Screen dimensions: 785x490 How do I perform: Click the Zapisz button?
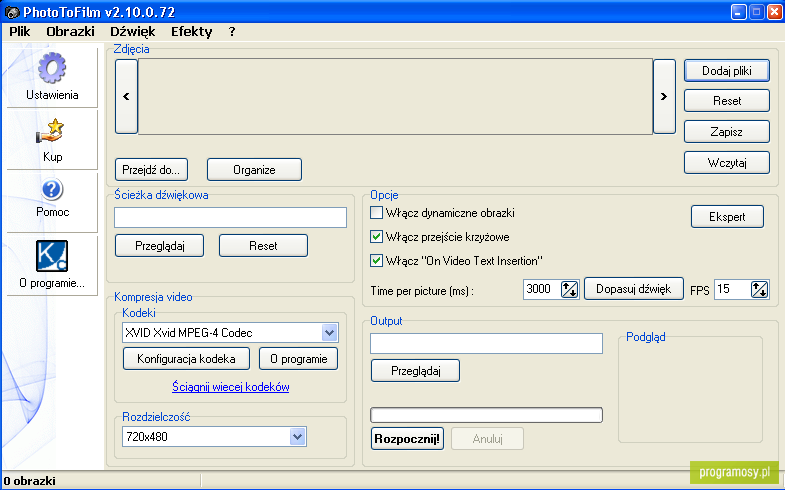[727, 132]
